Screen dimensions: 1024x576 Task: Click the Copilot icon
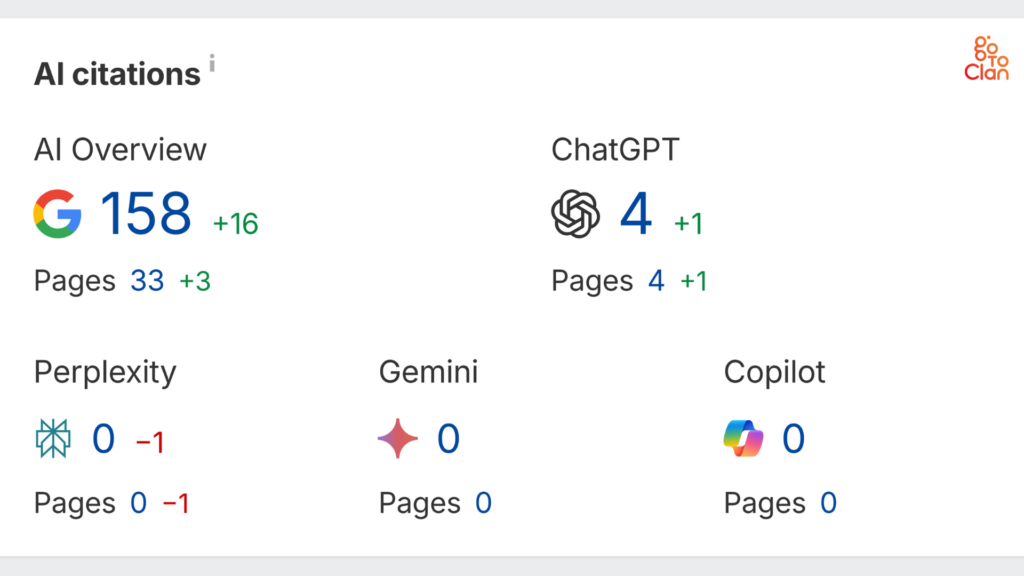[x=744, y=439]
